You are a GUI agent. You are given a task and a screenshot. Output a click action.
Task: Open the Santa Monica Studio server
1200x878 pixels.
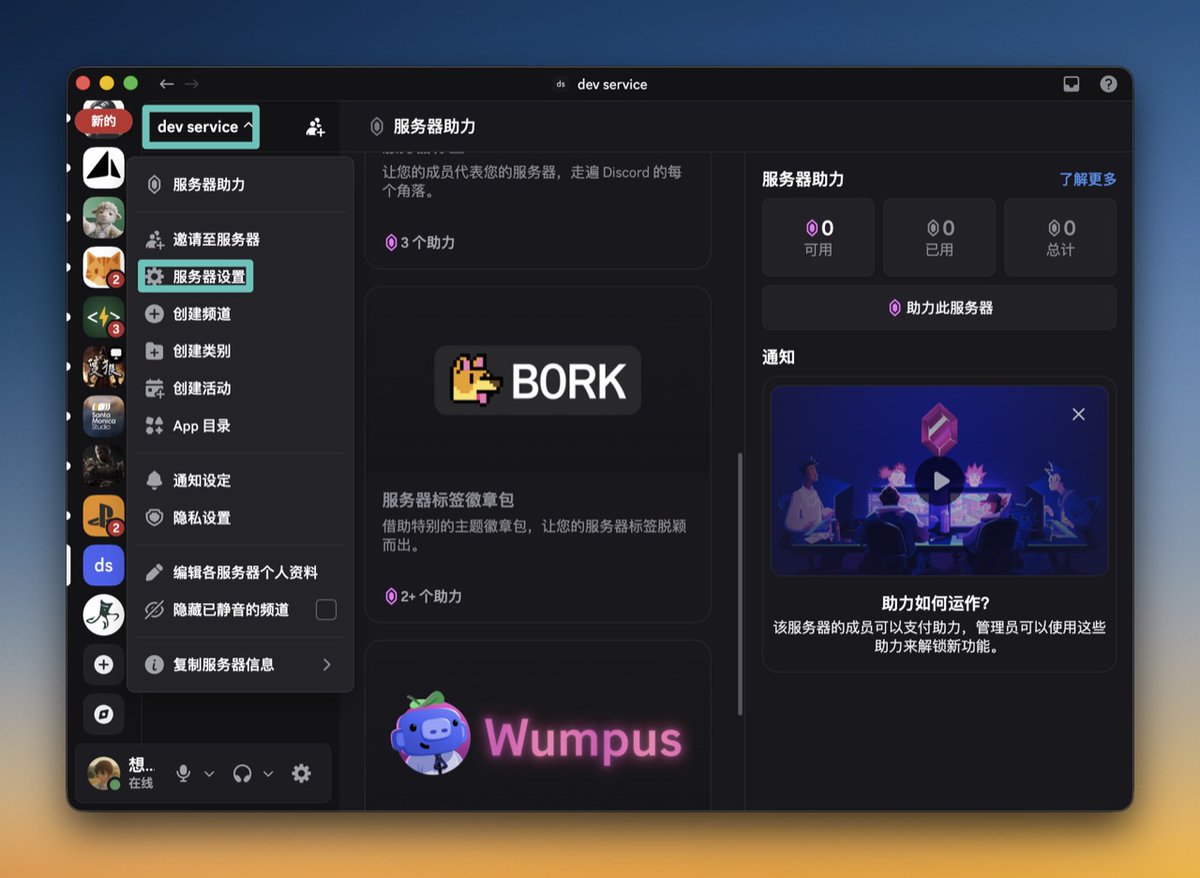(104, 416)
